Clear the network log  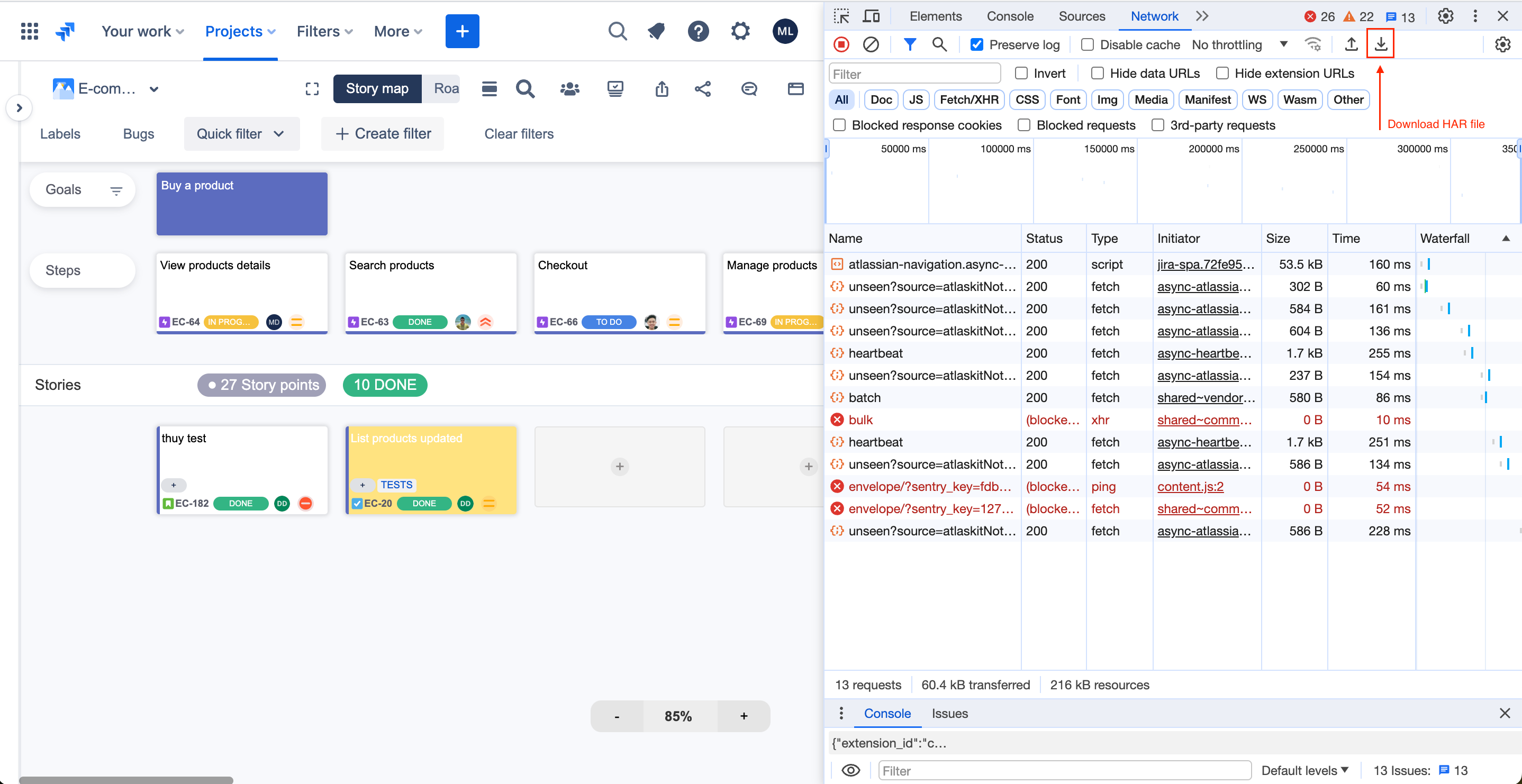coord(871,44)
